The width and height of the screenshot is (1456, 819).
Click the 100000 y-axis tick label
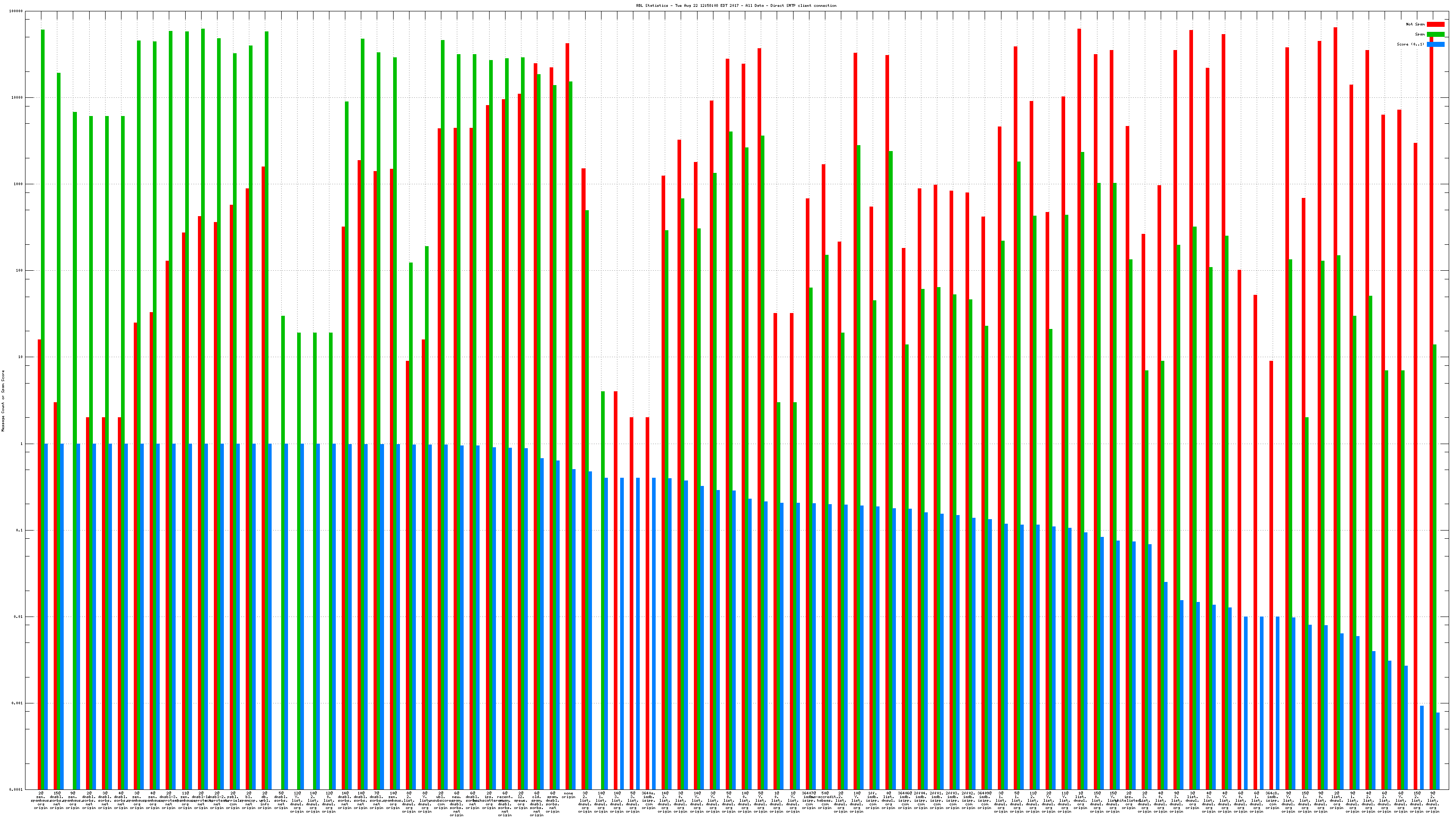pyautogui.click(x=16, y=11)
